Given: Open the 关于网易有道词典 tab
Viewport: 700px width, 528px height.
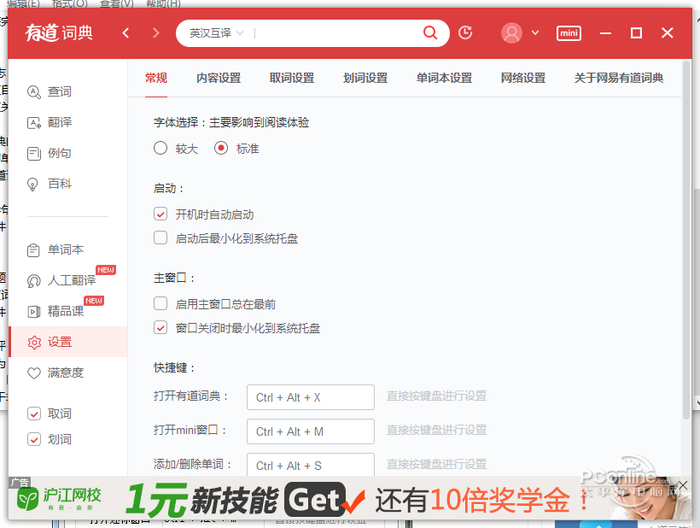Looking at the screenshot, I should (x=618, y=78).
